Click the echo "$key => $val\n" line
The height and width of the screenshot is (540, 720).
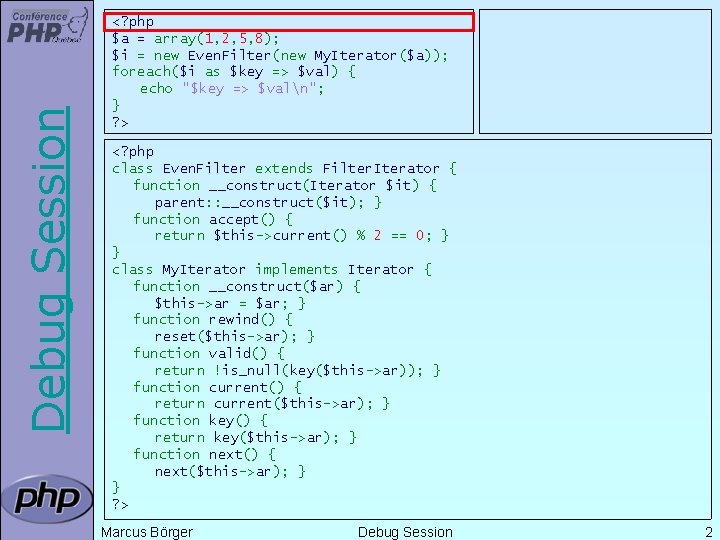pyautogui.click(x=232, y=89)
